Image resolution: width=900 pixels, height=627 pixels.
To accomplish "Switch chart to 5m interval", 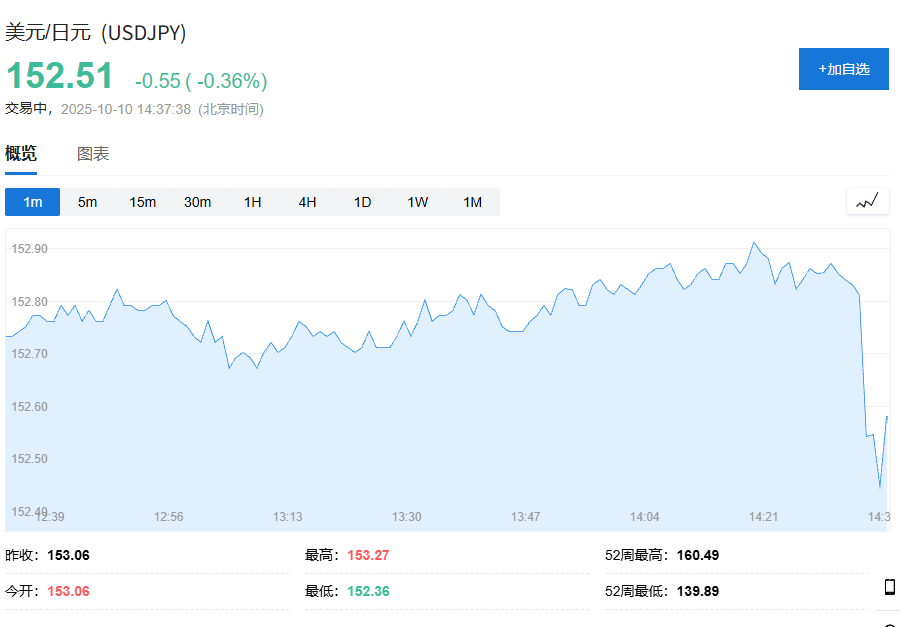I will click(88, 202).
